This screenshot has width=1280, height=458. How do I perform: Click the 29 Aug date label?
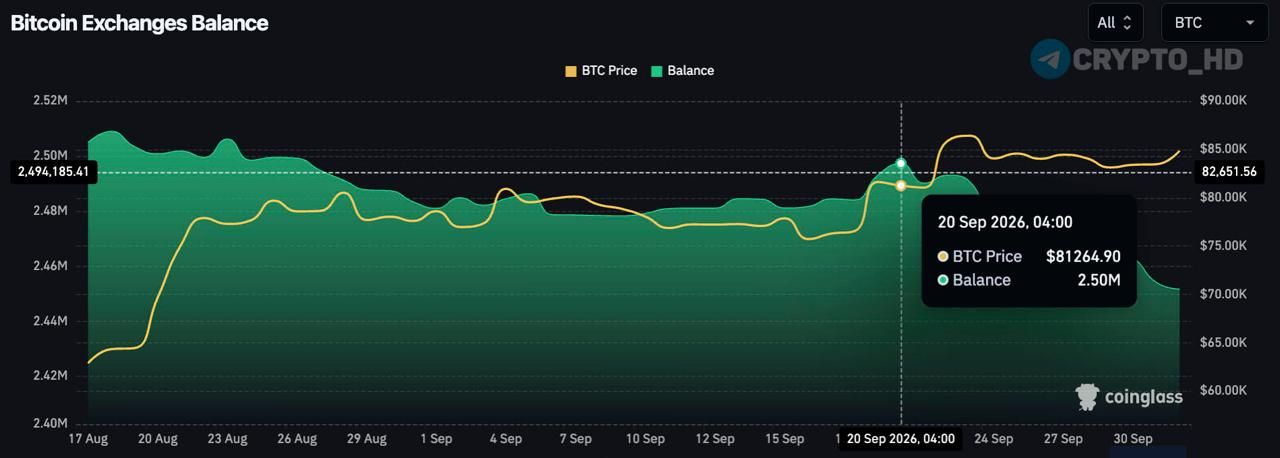click(x=367, y=439)
